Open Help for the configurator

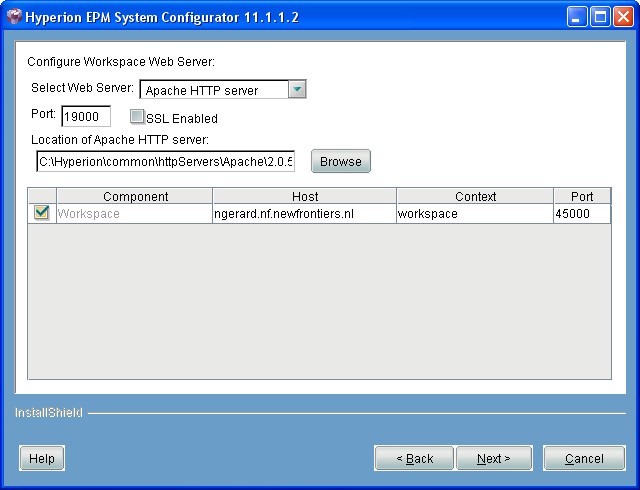tap(42, 458)
